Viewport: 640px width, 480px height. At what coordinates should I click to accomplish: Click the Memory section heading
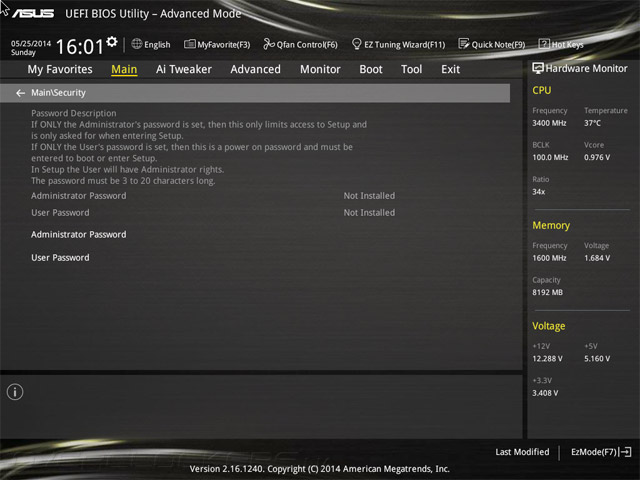(551, 225)
